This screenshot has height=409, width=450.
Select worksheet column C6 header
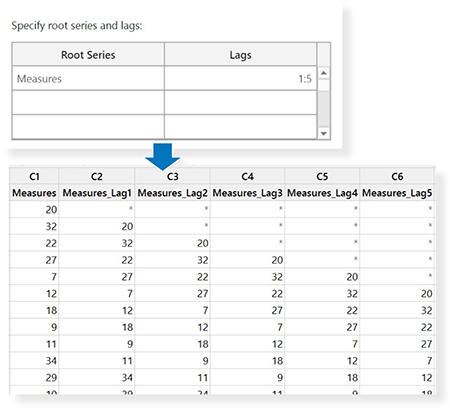pyautogui.click(x=397, y=176)
